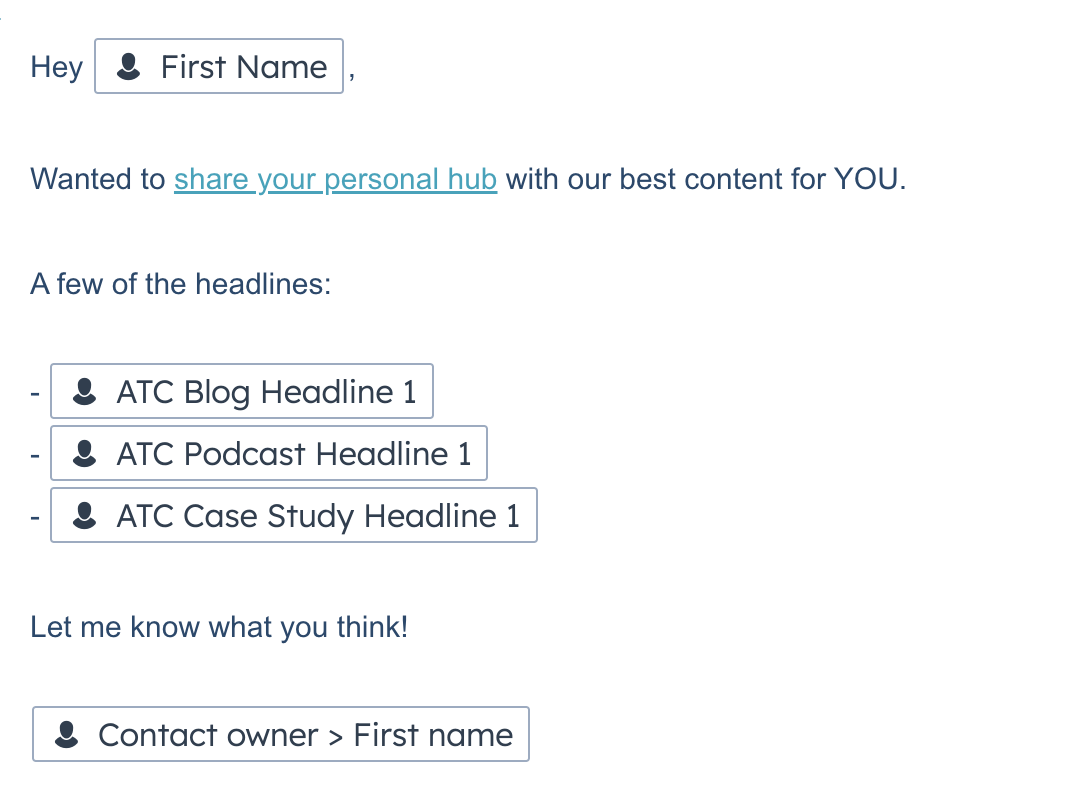
Task: Click the ATC Blog Headline 1 token
Action: pos(241,391)
